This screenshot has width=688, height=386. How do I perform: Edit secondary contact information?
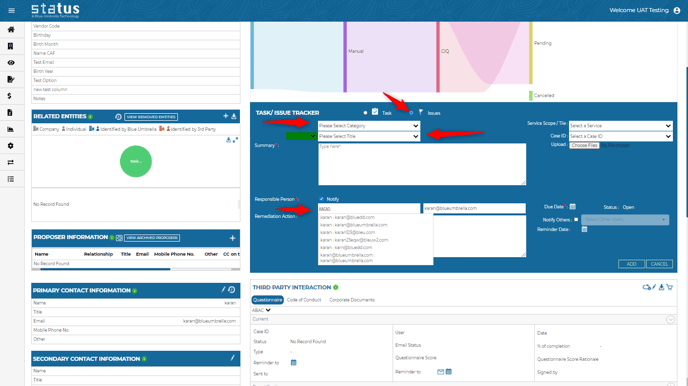click(233, 358)
